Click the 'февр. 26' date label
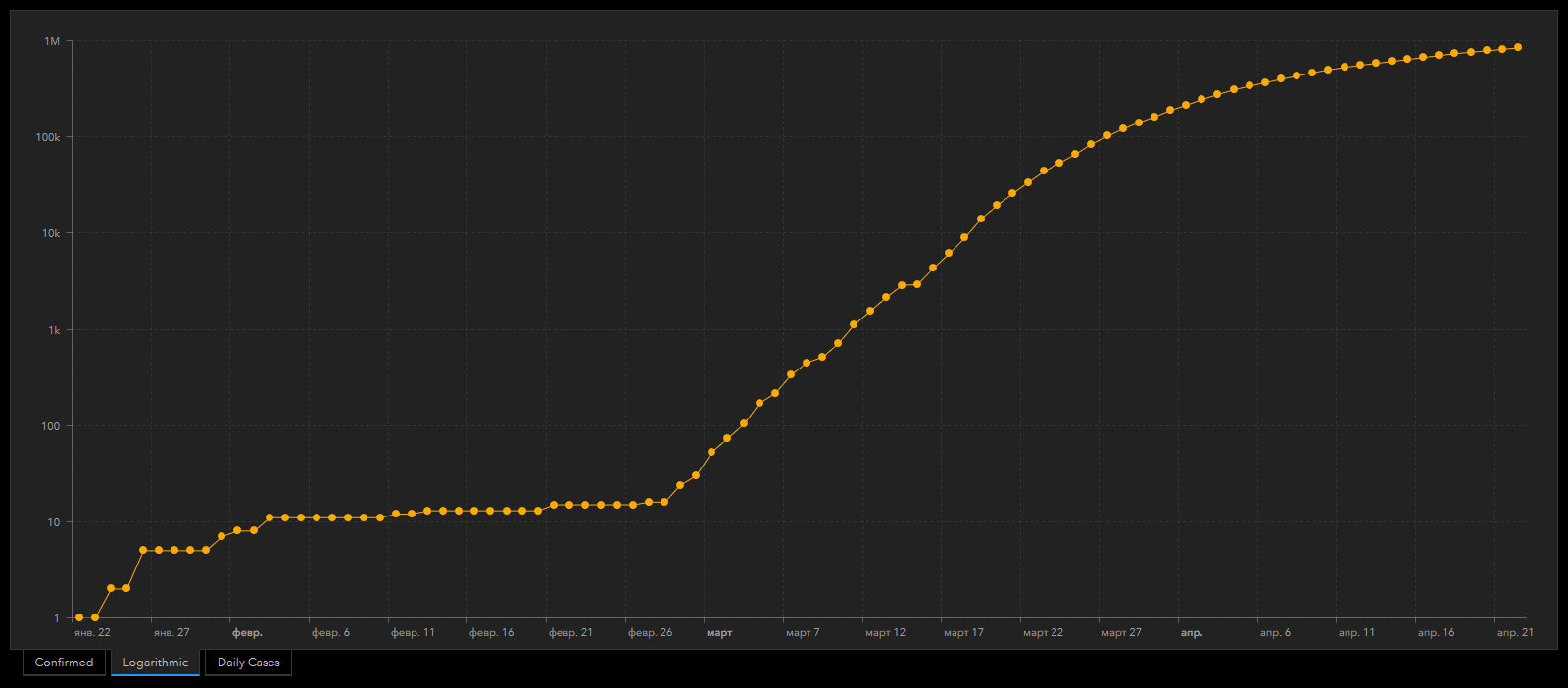 pos(650,633)
